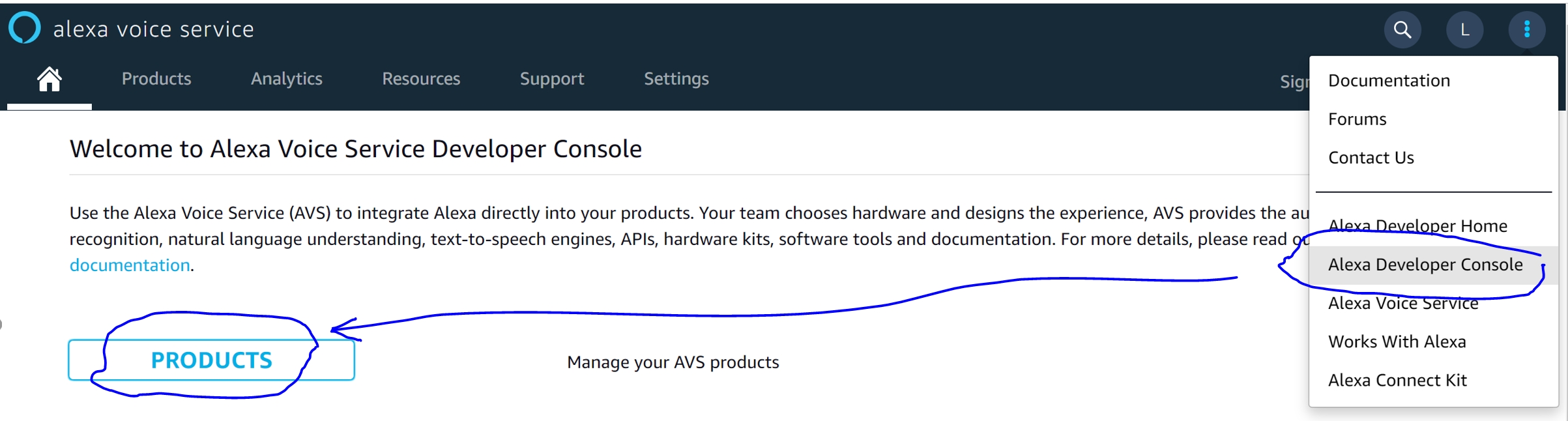Open the Support nav tab

click(552, 79)
